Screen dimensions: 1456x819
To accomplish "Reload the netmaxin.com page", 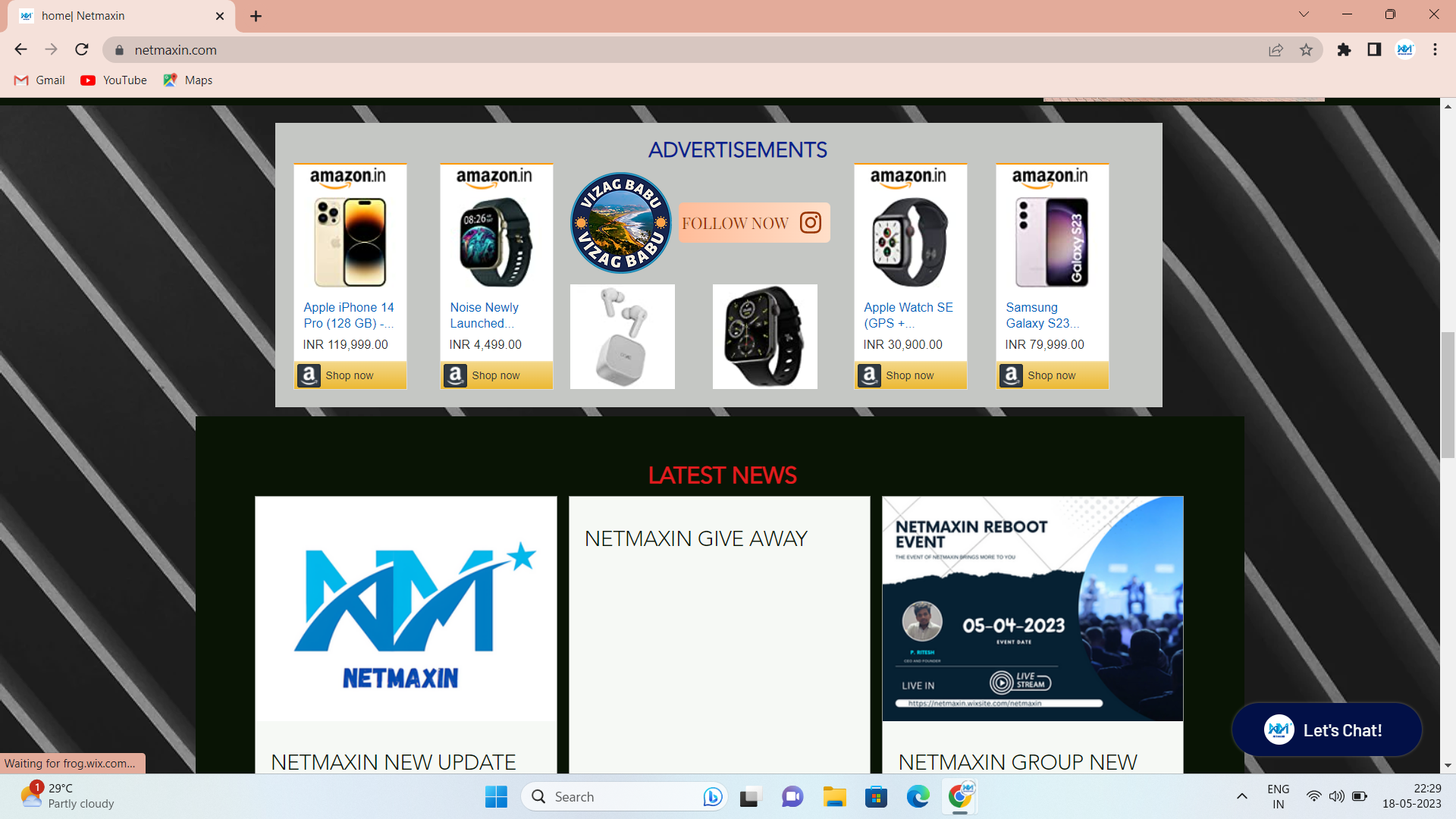I will [82, 49].
